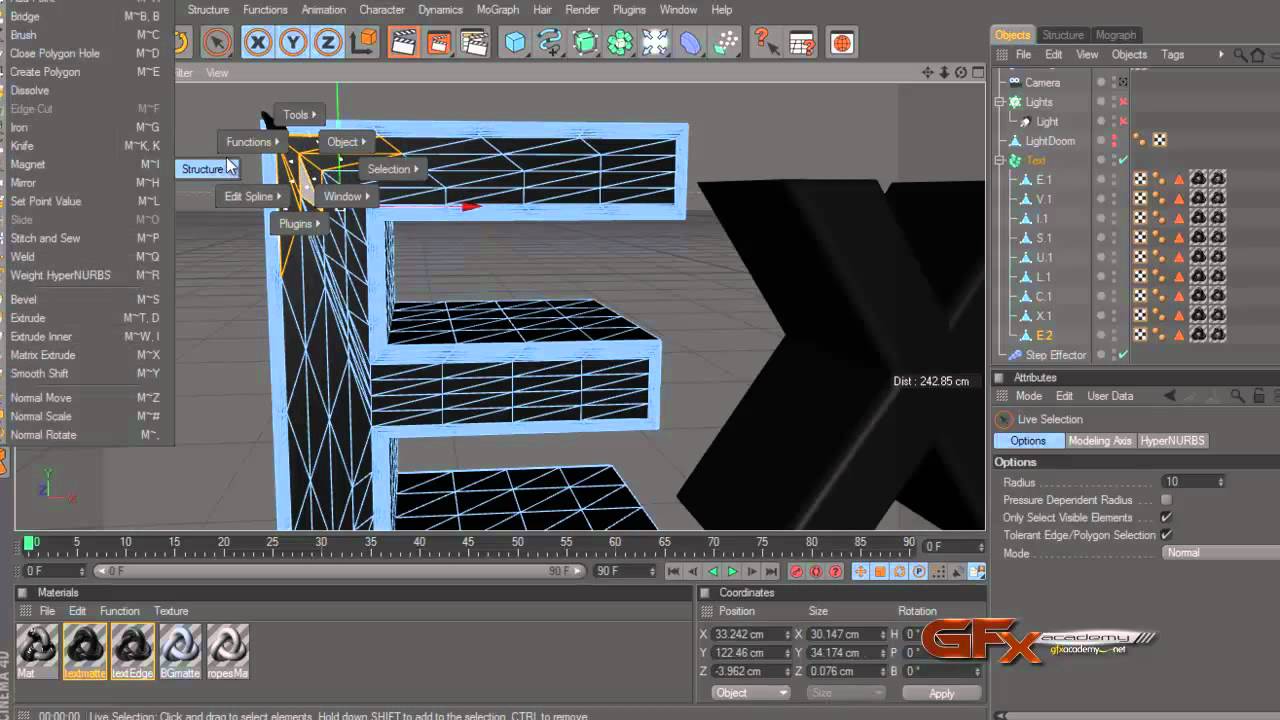1280x720 pixels.
Task: Open the globe content browser icon
Action: (842, 43)
